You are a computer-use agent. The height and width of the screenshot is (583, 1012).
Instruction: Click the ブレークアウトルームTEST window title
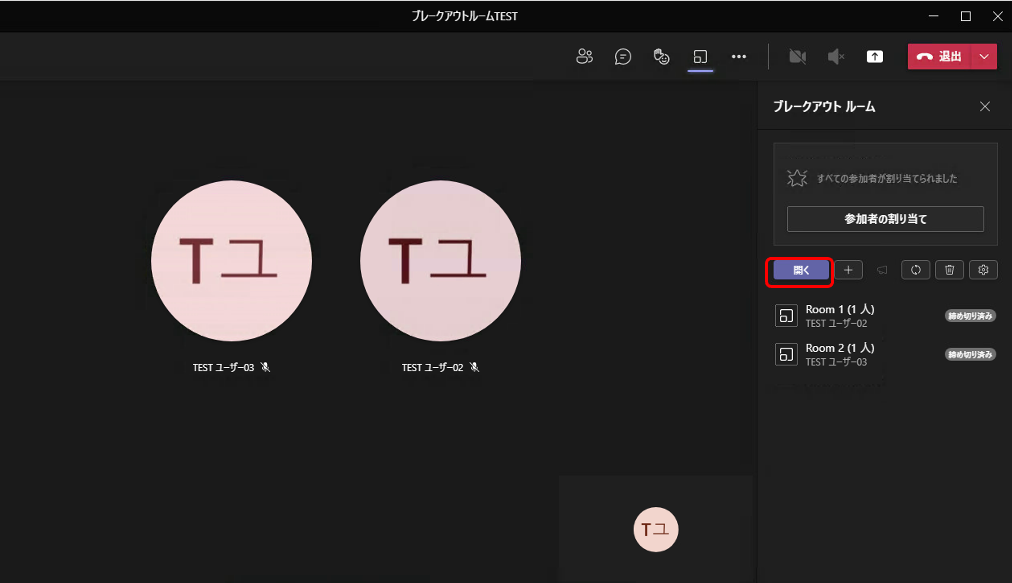pyautogui.click(x=465, y=16)
